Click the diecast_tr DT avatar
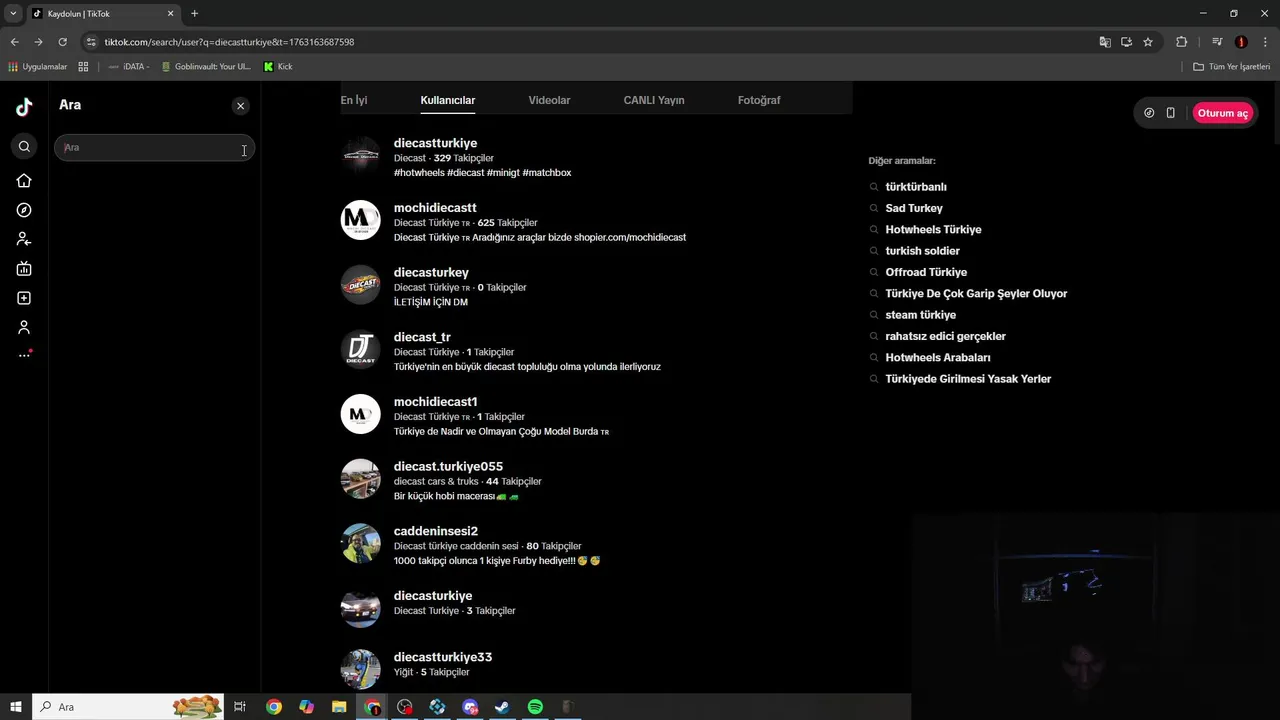 tap(360, 349)
